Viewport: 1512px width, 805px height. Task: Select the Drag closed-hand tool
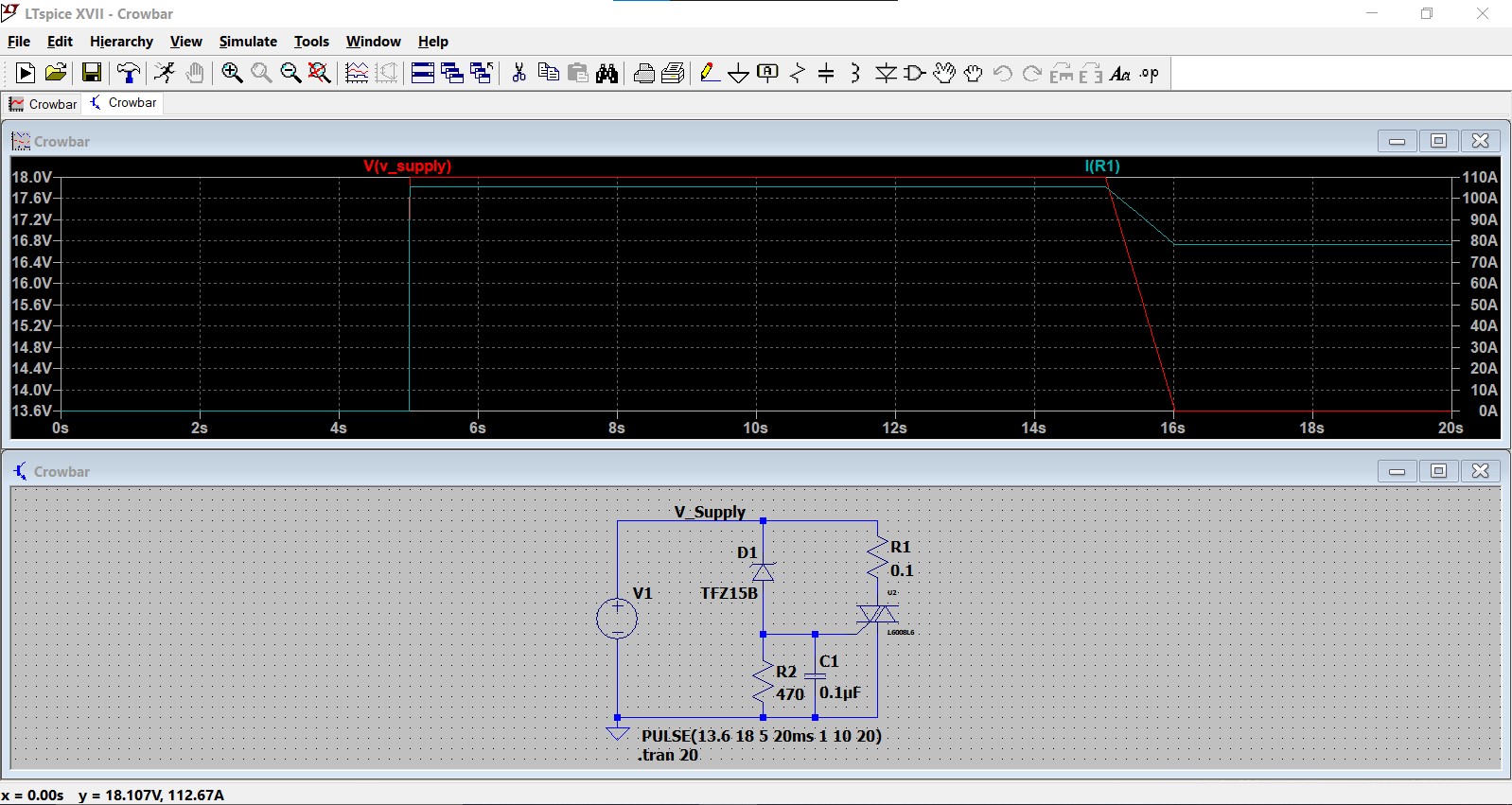pos(974,73)
